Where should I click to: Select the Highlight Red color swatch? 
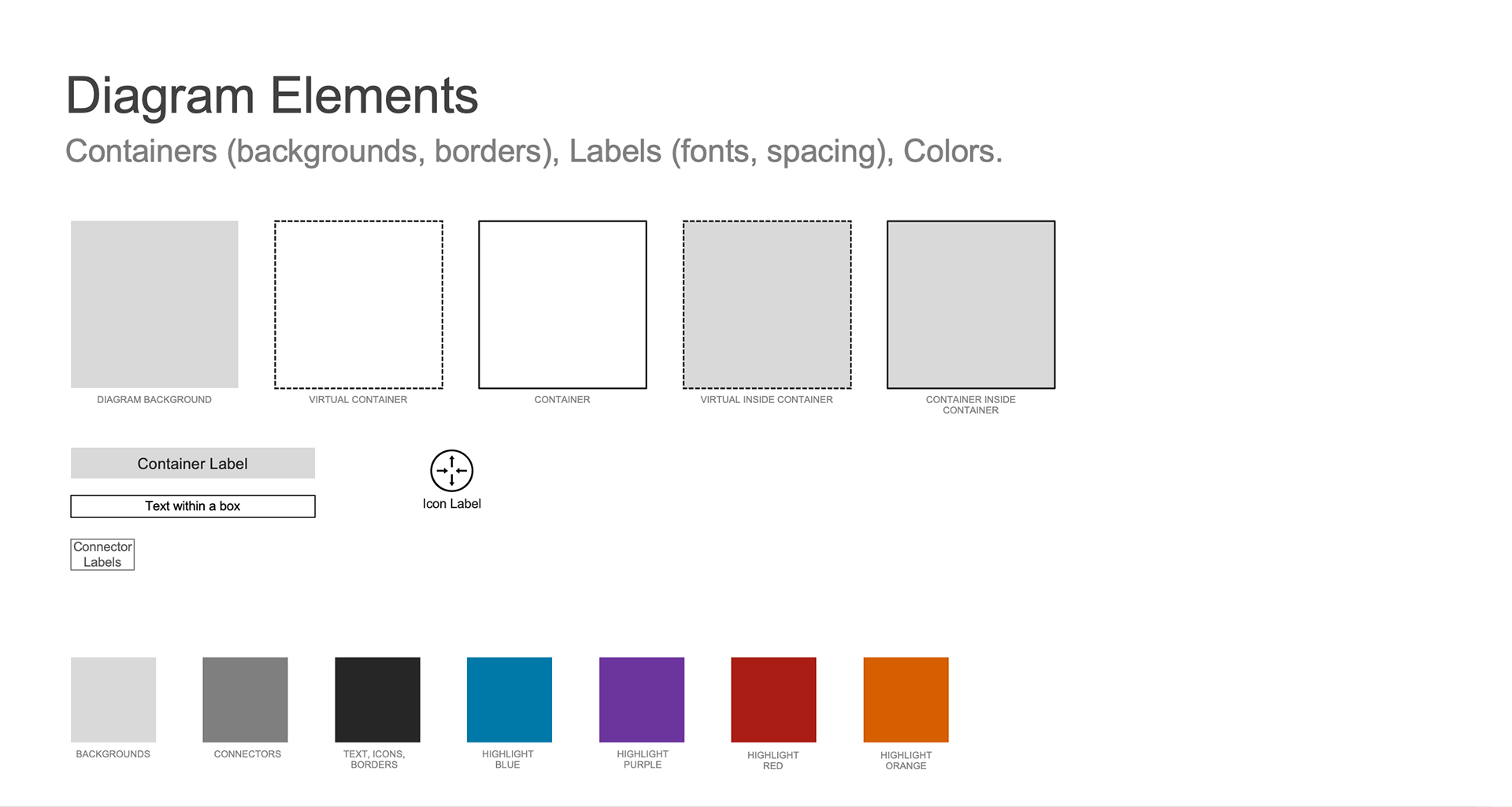pyautogui.click(x=773, y=700)
